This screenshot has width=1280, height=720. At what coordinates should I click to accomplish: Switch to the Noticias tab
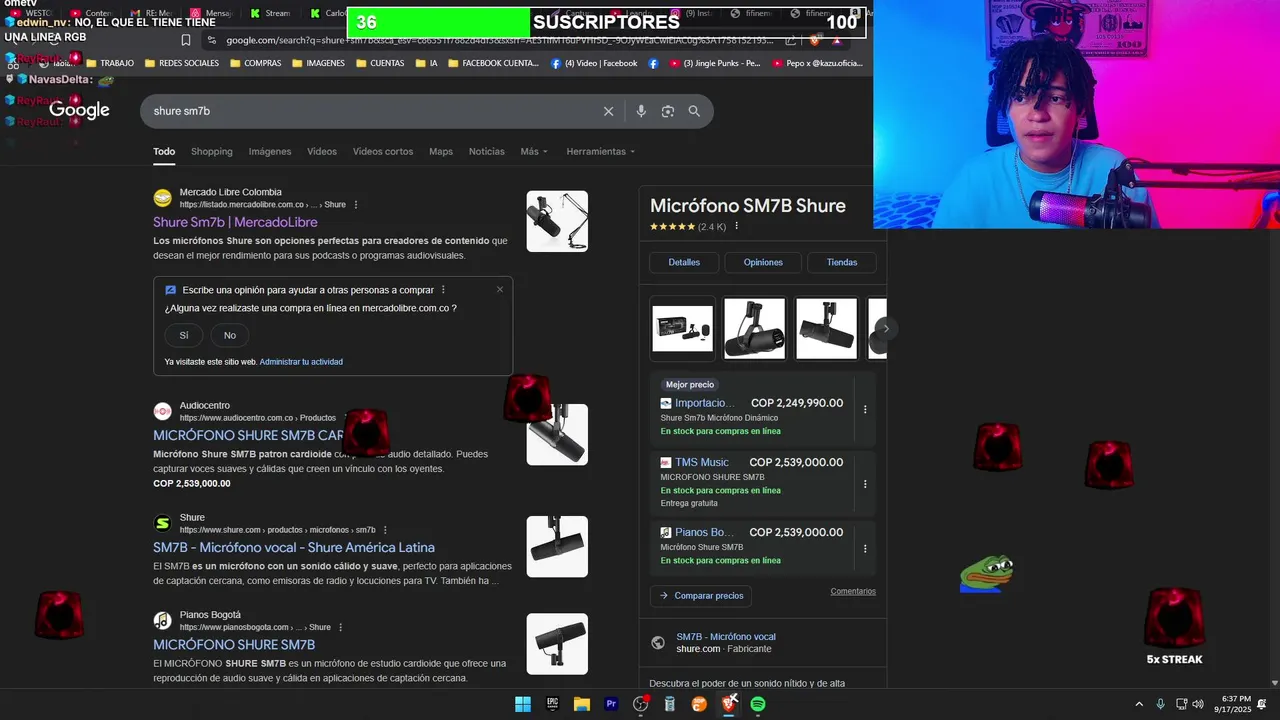tap(487, 152)
